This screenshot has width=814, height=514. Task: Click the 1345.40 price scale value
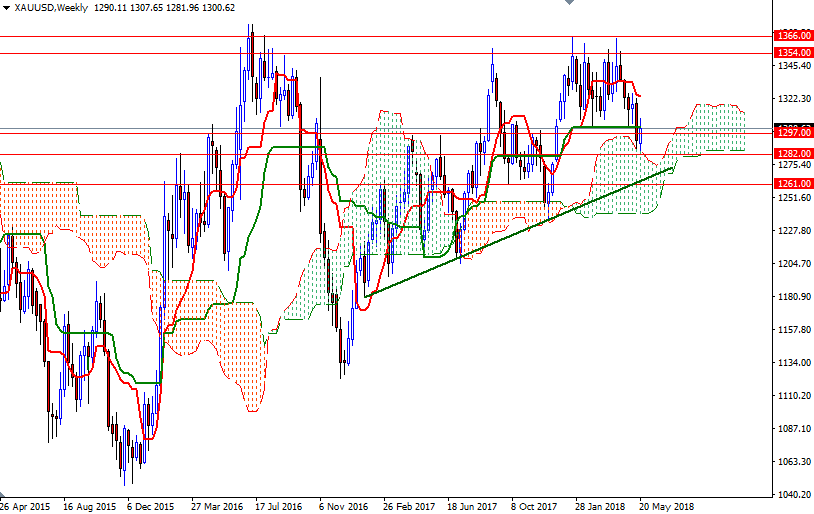click(x=794, y=66)
